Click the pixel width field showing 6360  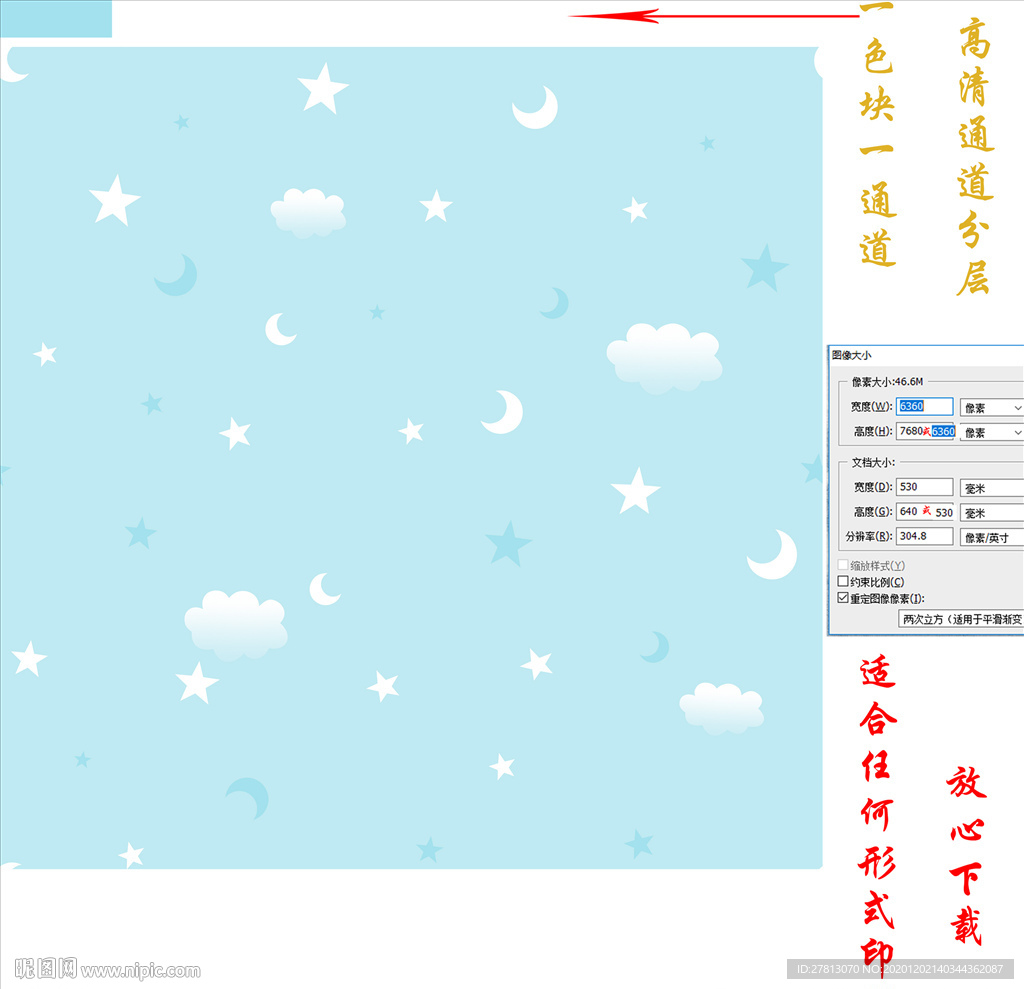pos(924,406)
